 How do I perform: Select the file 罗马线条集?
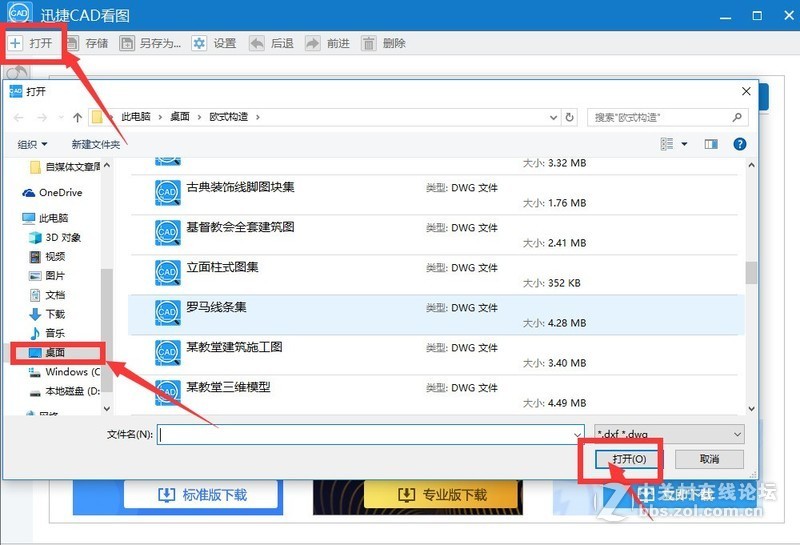click(x=434, y=315)
